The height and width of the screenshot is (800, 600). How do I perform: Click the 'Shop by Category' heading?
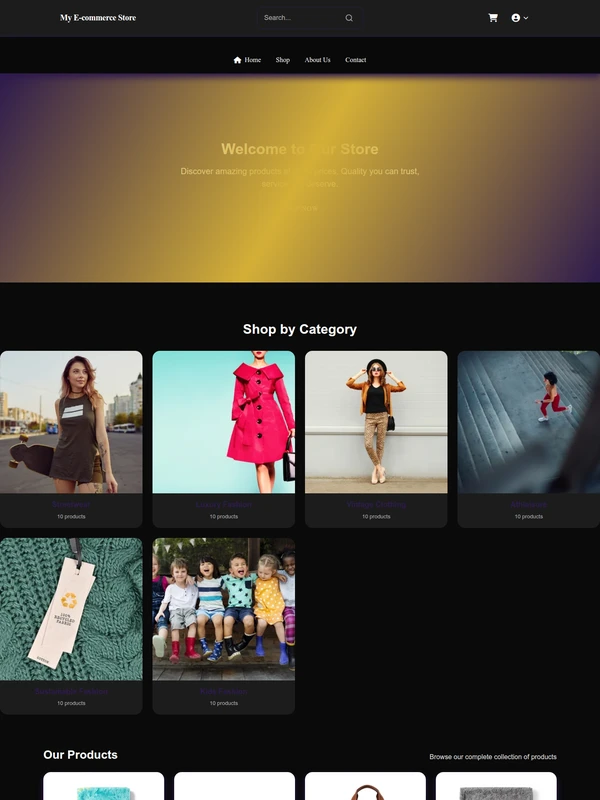coord(300,330)
